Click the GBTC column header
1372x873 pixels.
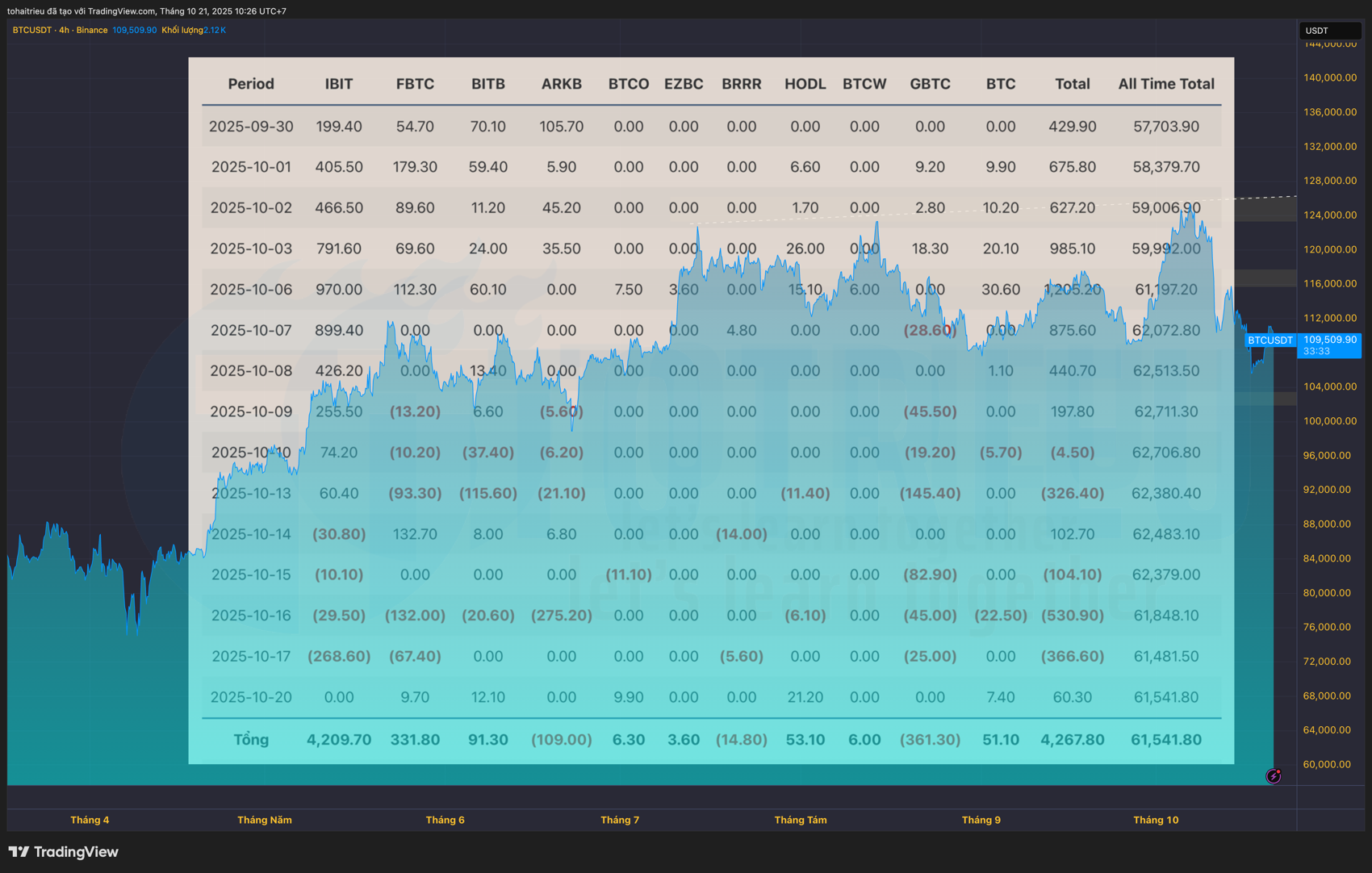930,84
